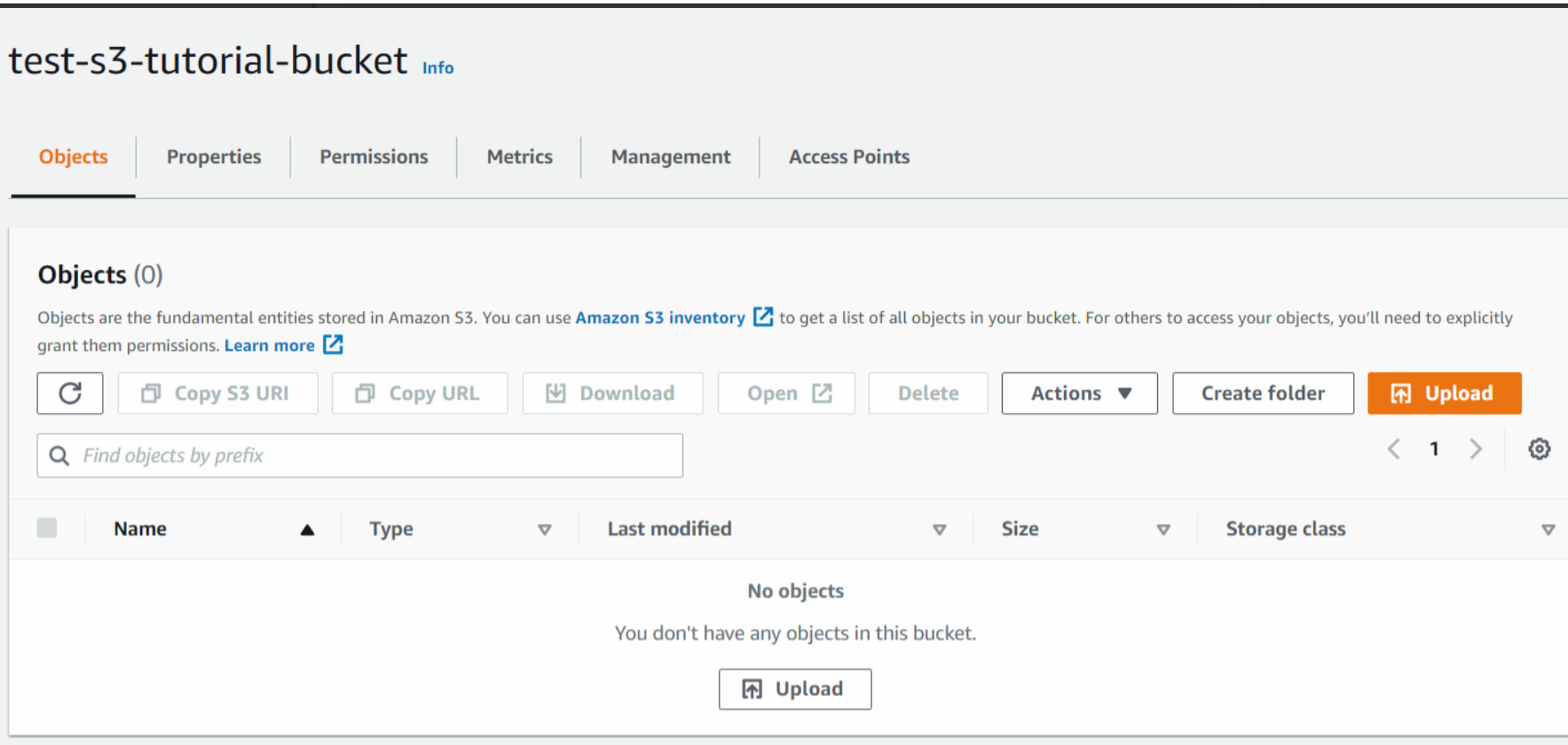Click the Delete button
This screenshot has height=745, width=1568.
928,393
